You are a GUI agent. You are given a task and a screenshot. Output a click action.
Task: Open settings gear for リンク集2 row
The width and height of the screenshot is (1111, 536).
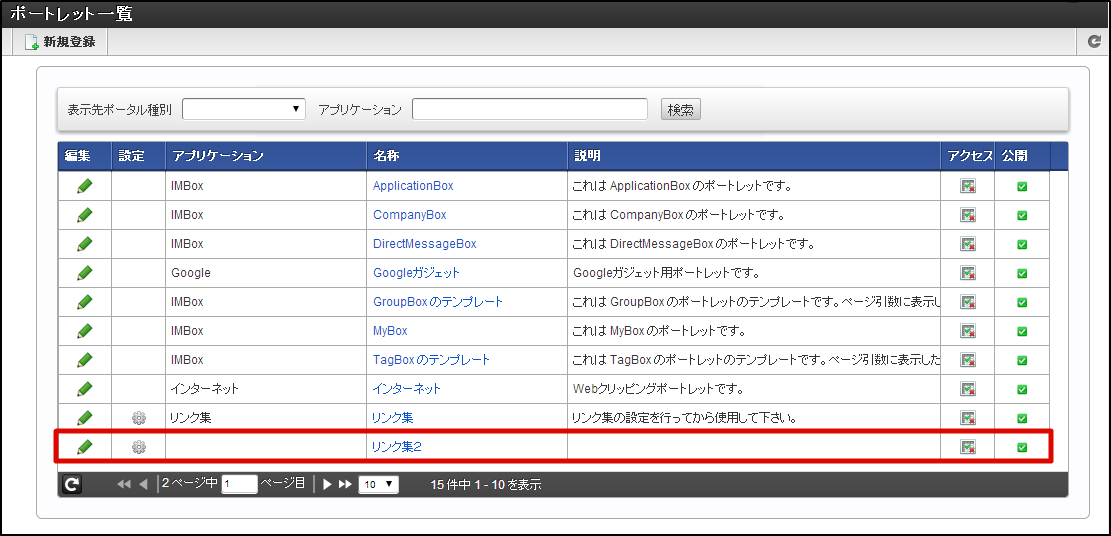(138, 447)
